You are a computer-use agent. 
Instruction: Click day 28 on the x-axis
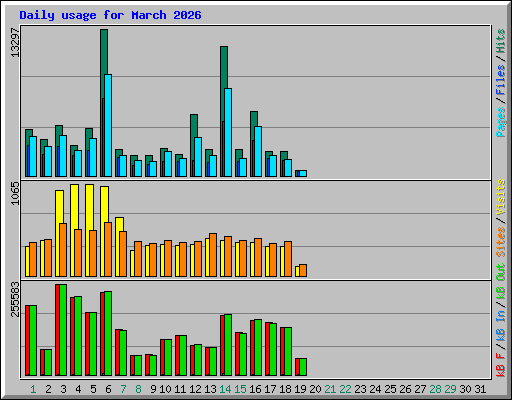click(435, 389)
